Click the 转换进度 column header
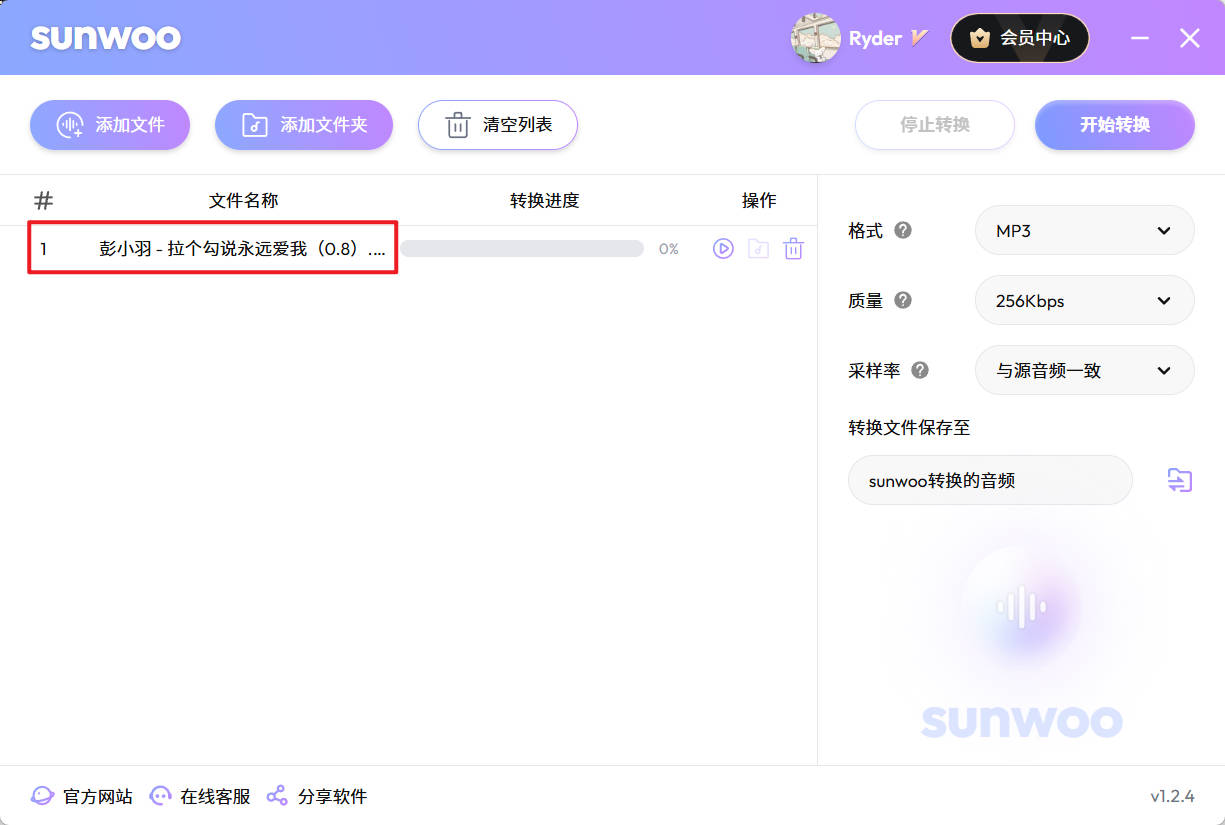 (544, 200)
